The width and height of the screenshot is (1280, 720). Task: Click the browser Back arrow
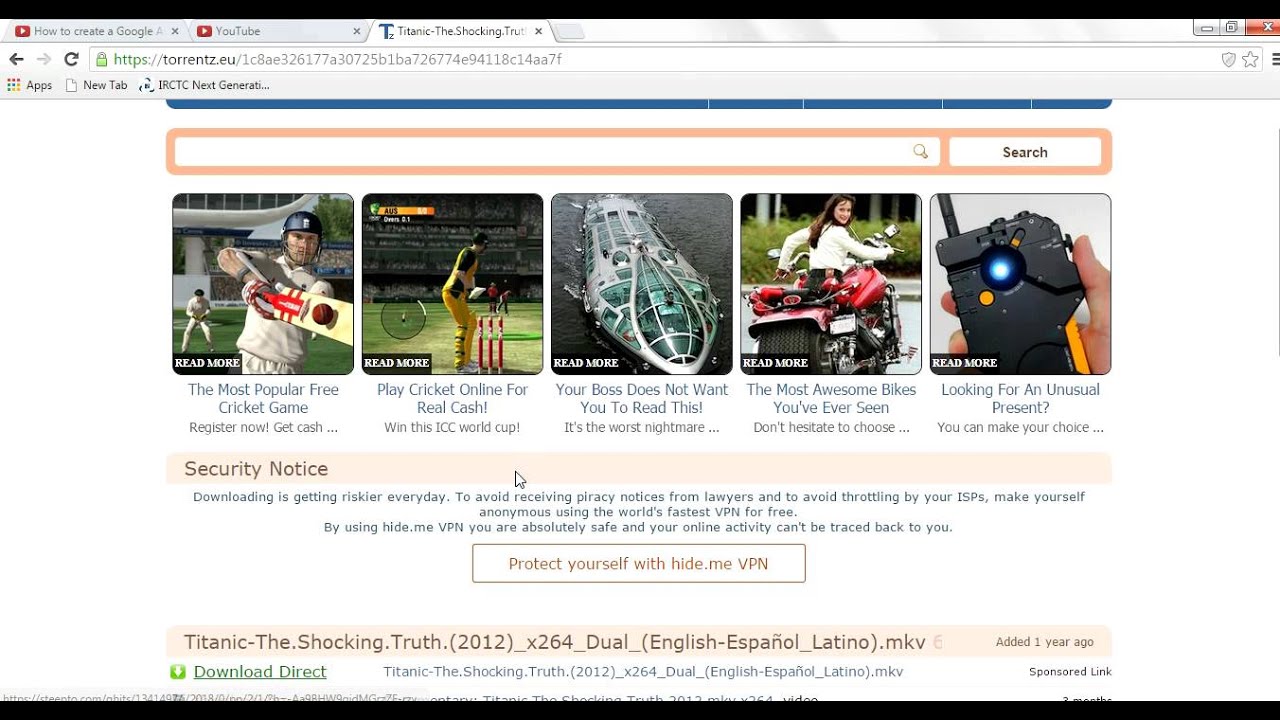(16, 59)
